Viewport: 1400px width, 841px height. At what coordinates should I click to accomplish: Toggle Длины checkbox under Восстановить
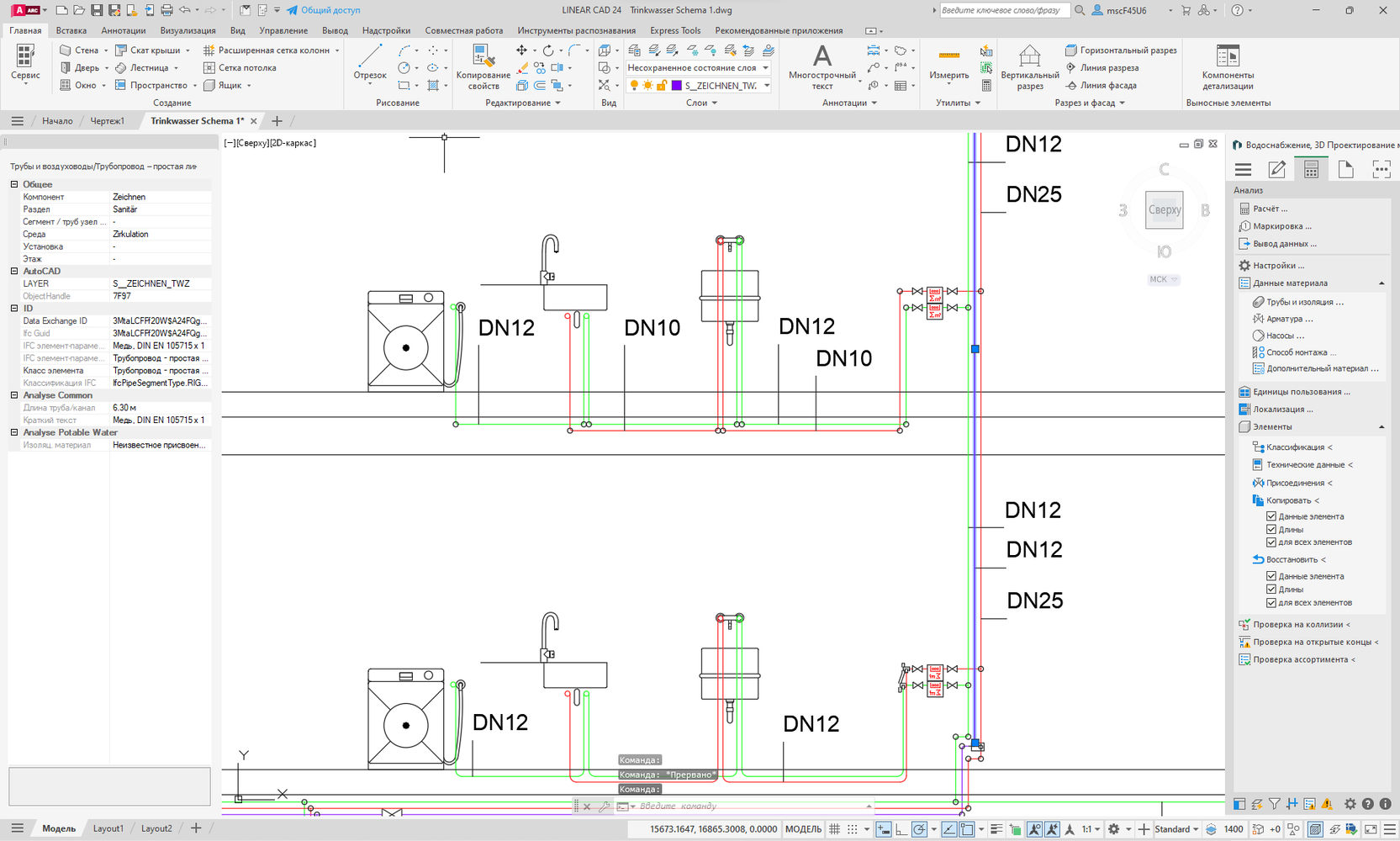[1271, 590]
